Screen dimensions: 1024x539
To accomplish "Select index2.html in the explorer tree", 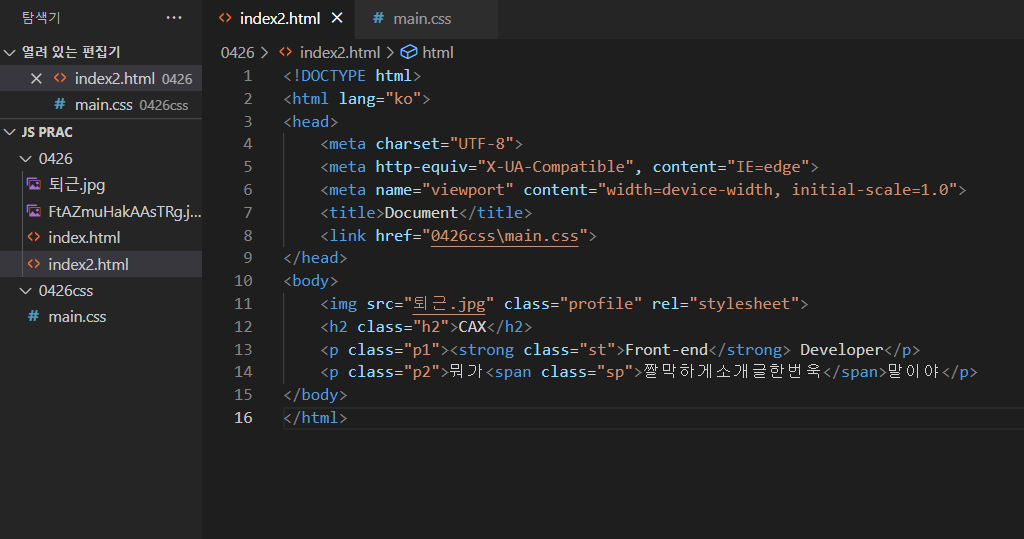I will point(101,265).
